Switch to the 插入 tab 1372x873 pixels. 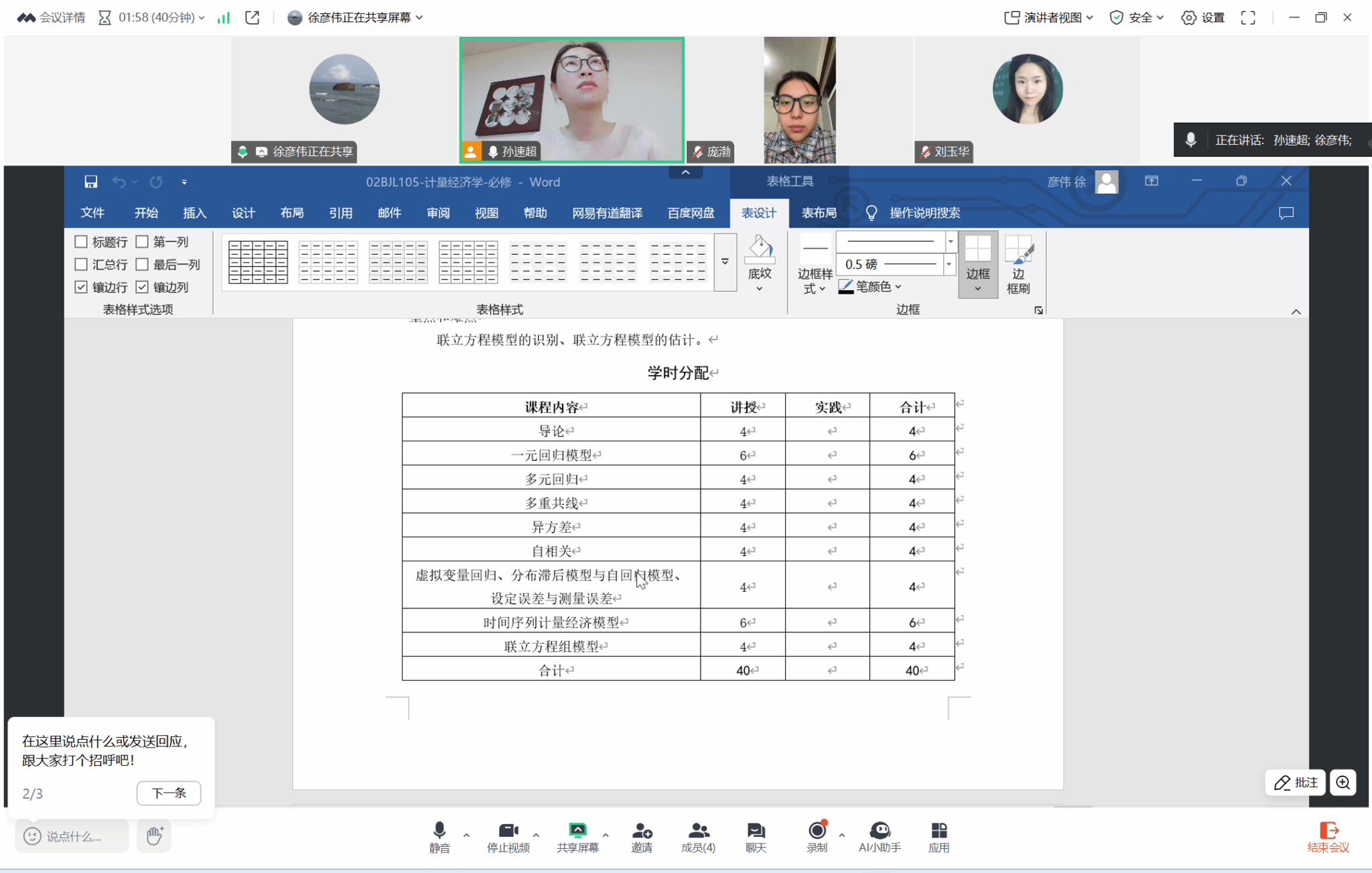194,213
